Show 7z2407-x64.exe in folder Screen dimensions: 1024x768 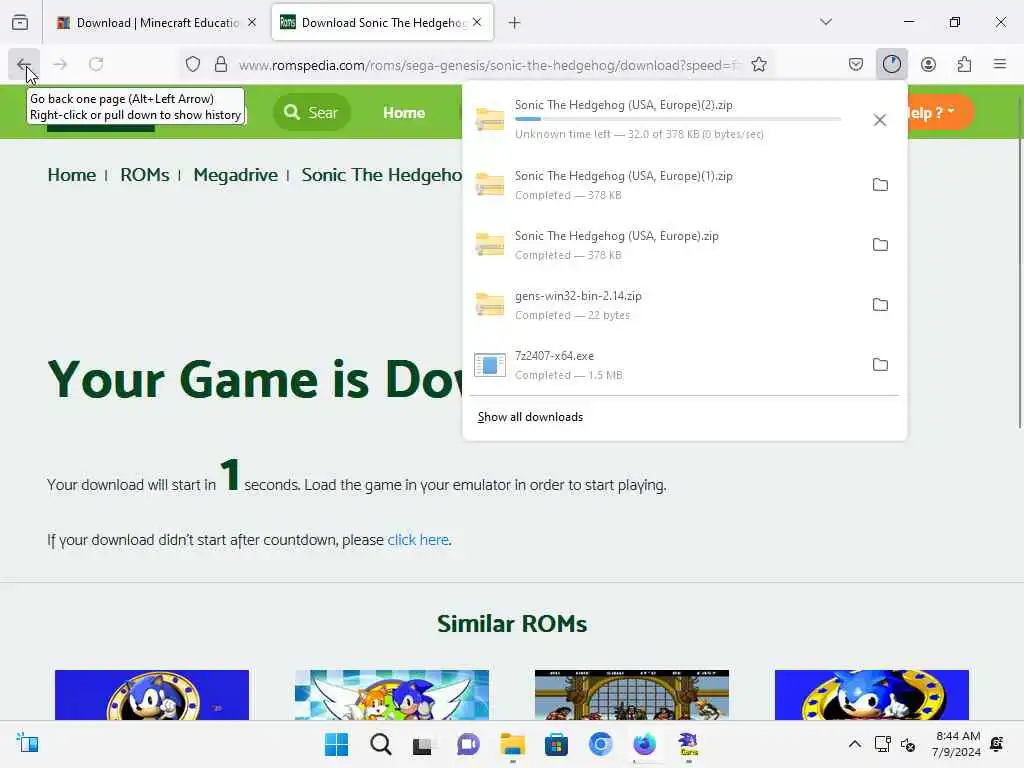click(x=880, y=365)
